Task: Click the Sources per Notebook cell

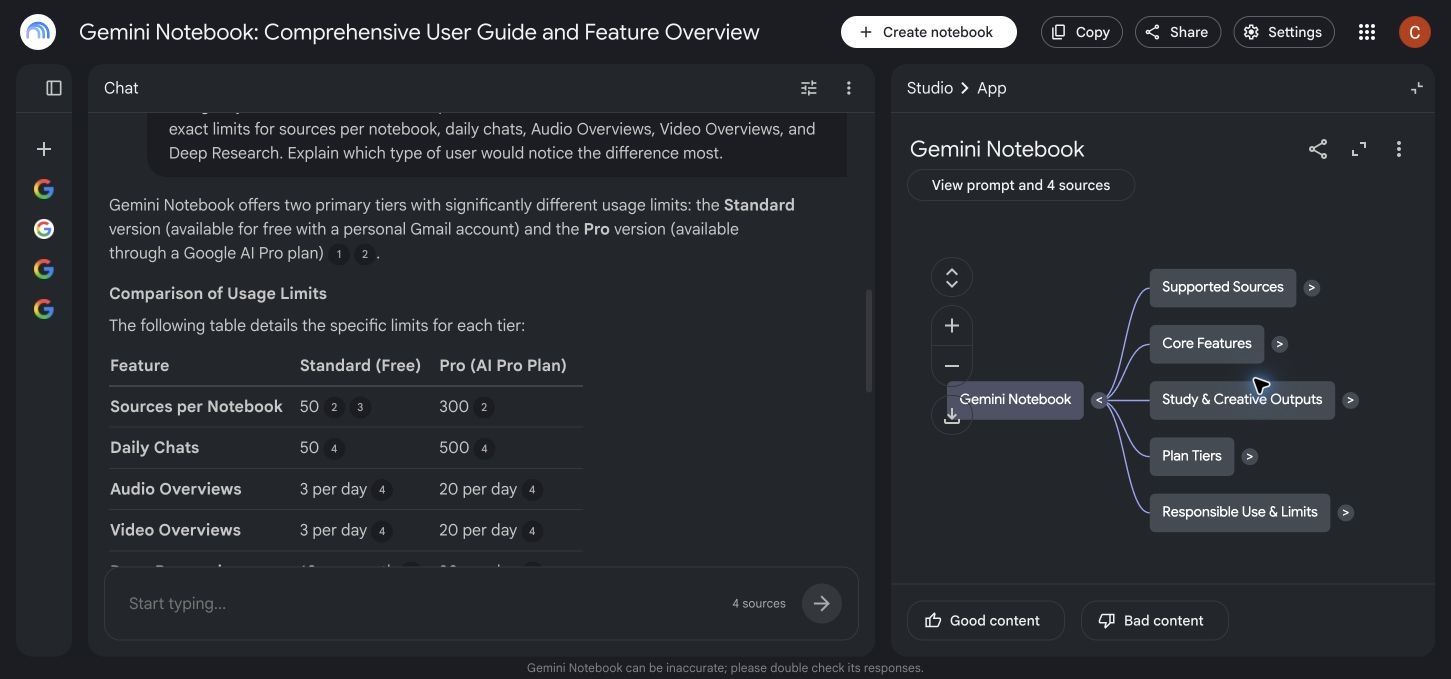Action: tap(196, 407)
